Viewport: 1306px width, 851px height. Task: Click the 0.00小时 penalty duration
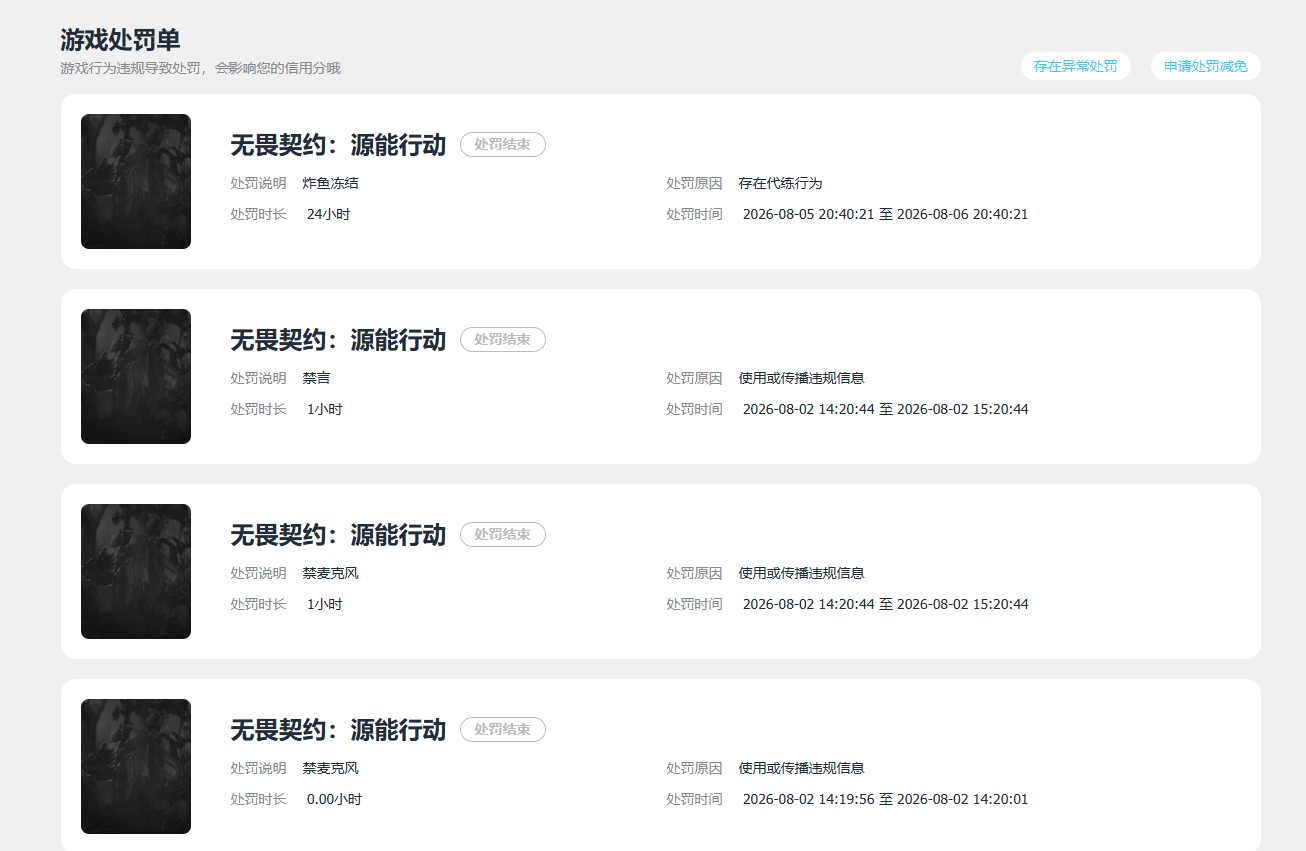(334, 799)
